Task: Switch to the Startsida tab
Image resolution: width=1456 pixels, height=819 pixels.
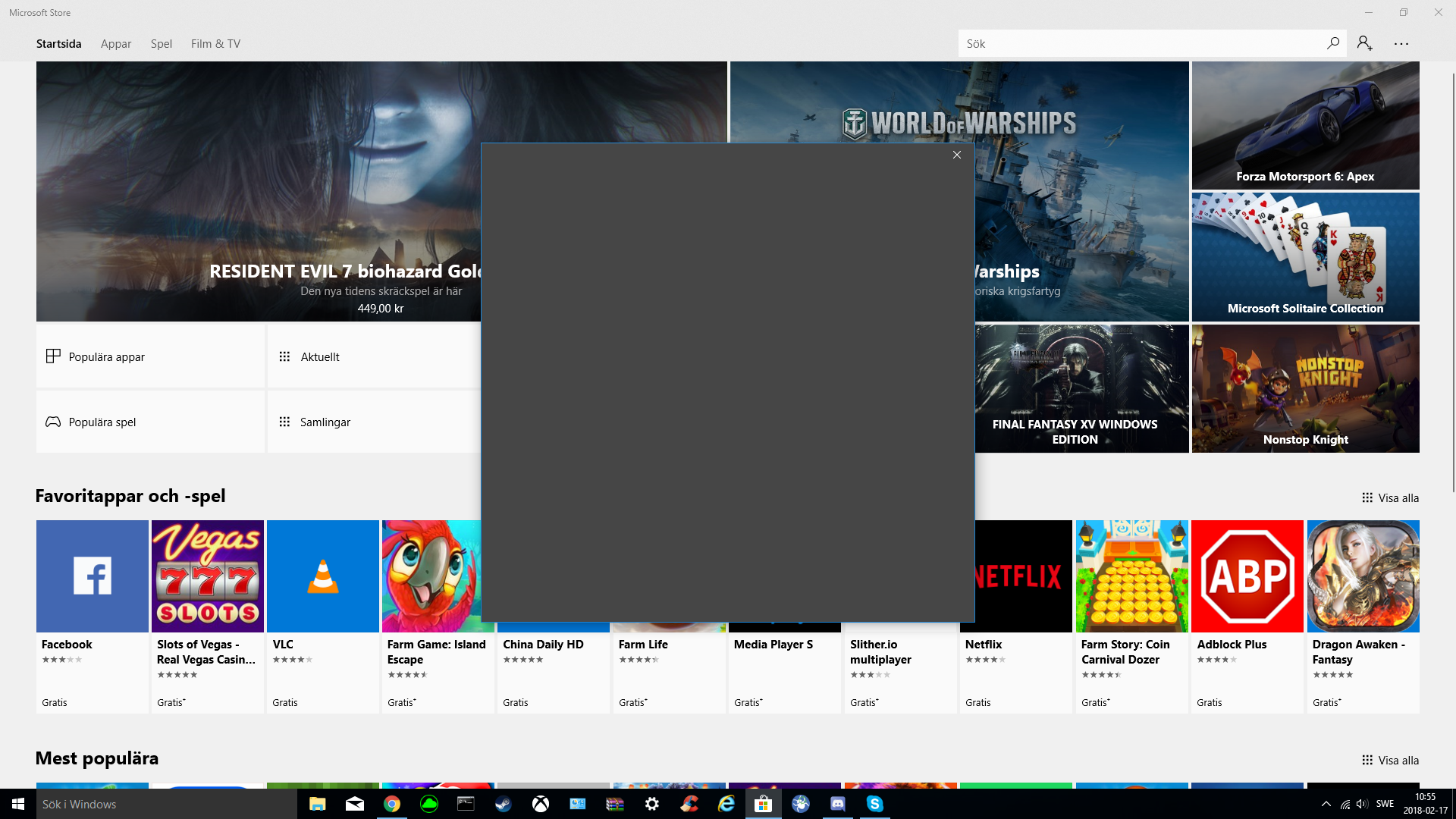Action: click(x=58, y=44)
